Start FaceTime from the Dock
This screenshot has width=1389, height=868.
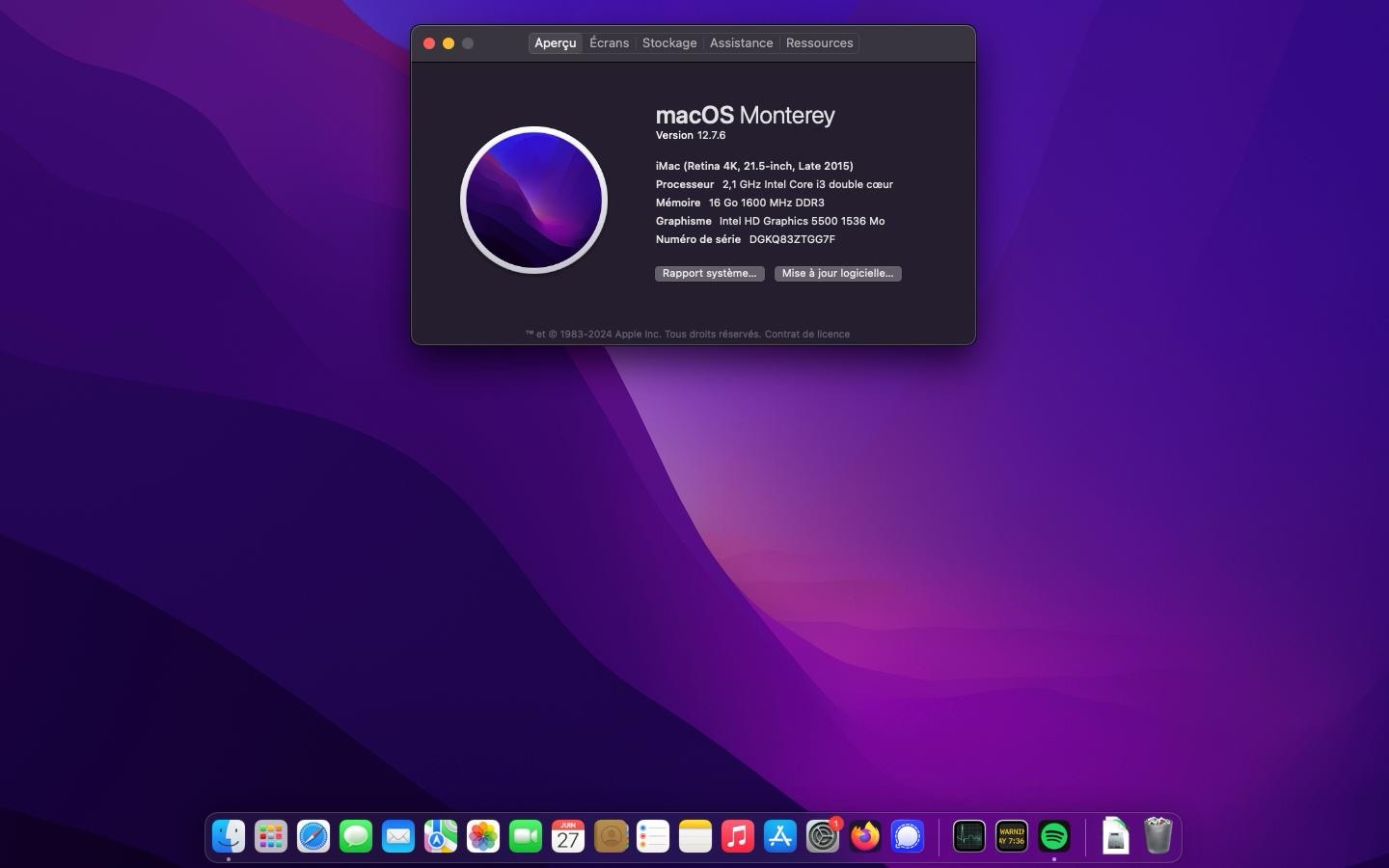[526, 836]
